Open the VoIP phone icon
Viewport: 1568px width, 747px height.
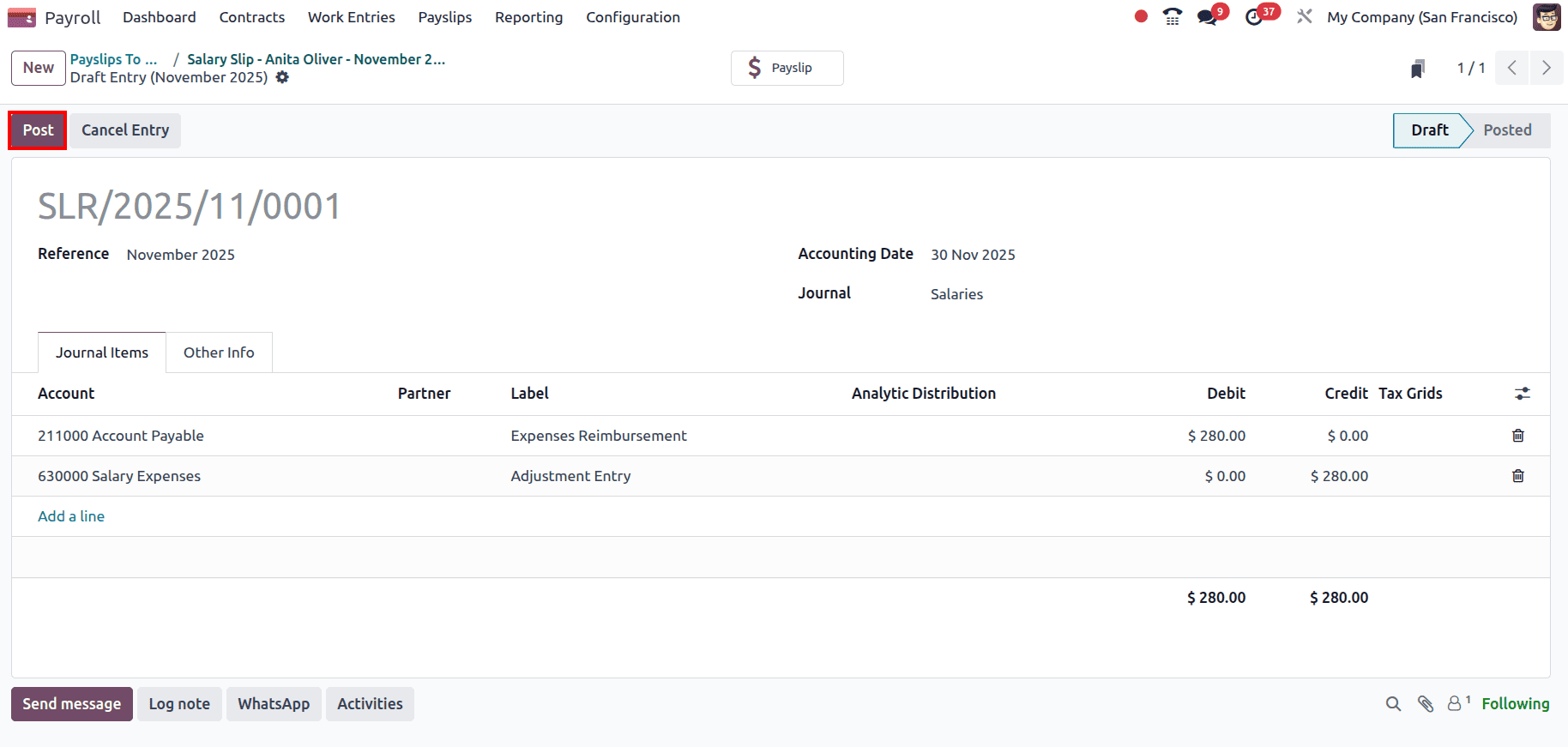[x=1172, y=16]
